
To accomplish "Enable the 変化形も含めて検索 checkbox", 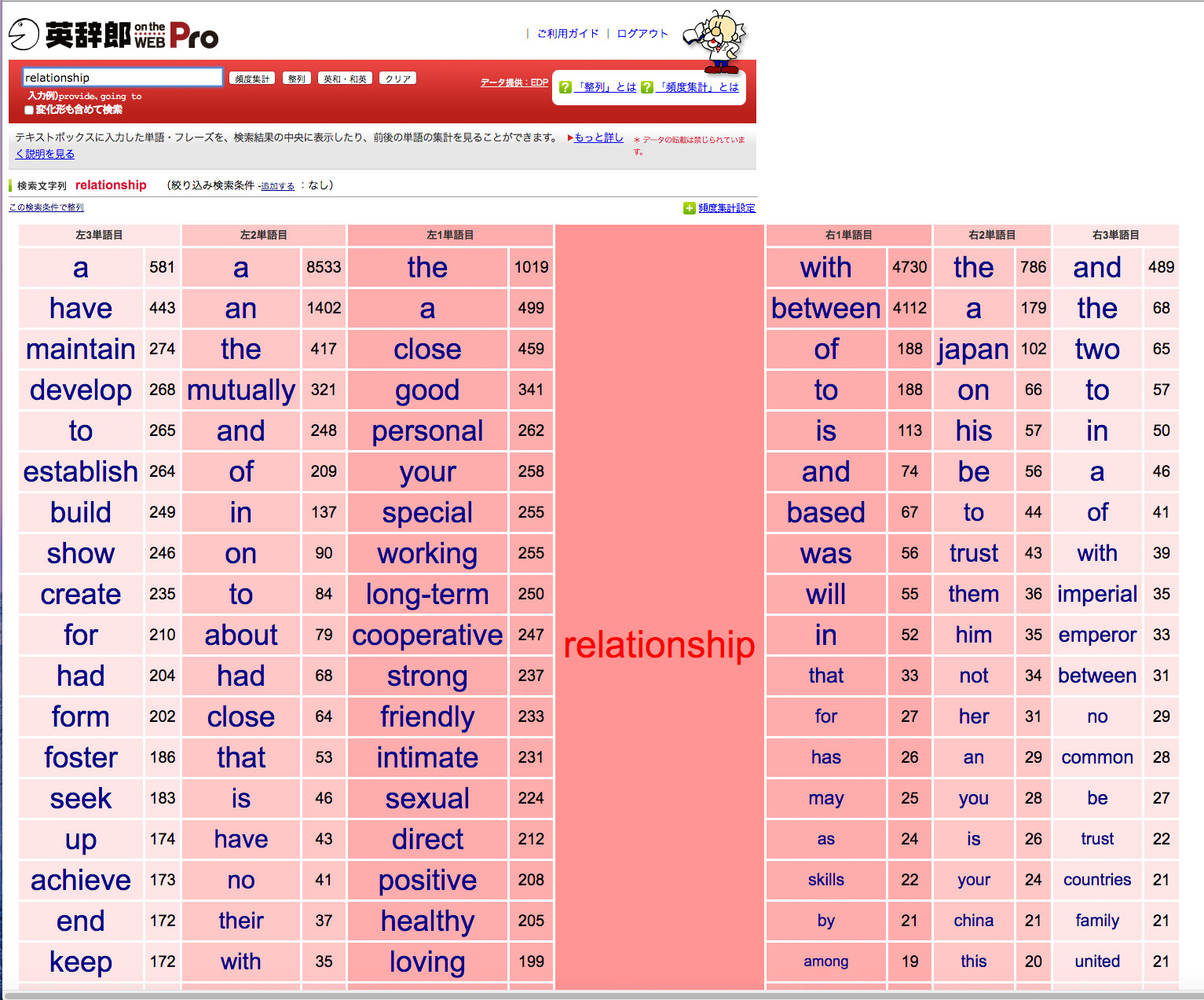I will [x=29, y=110].
